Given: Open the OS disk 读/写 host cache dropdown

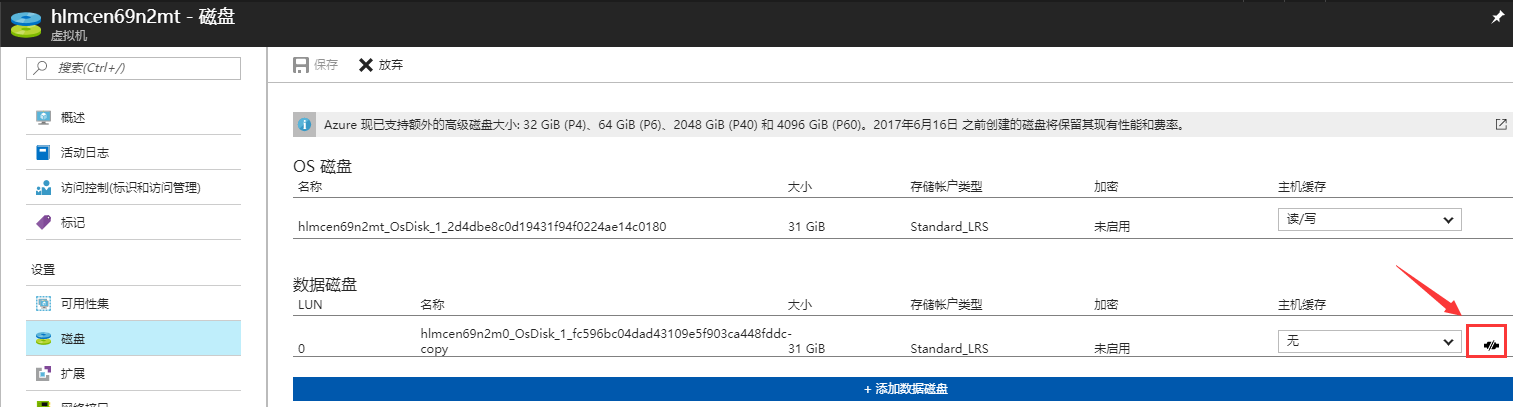Looking at the screenshot, I should [1369, 220].
